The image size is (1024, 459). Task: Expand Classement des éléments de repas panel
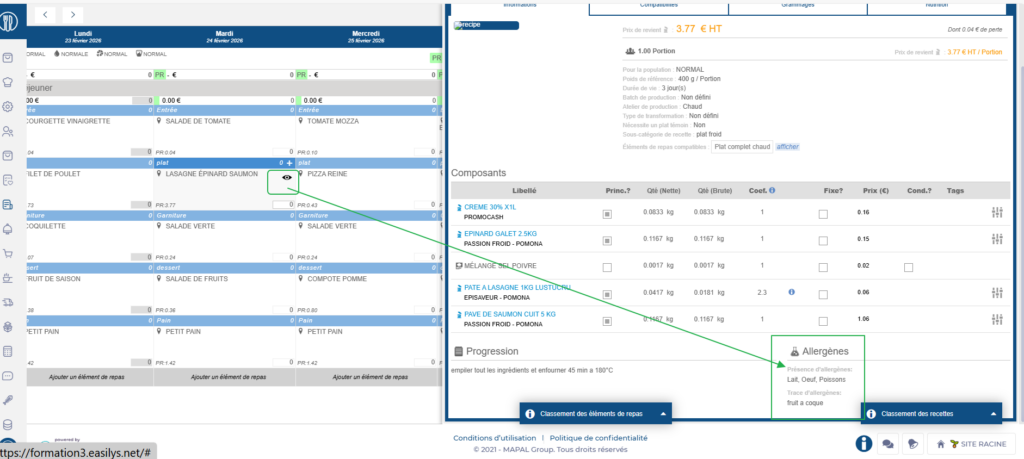(595, 413)
